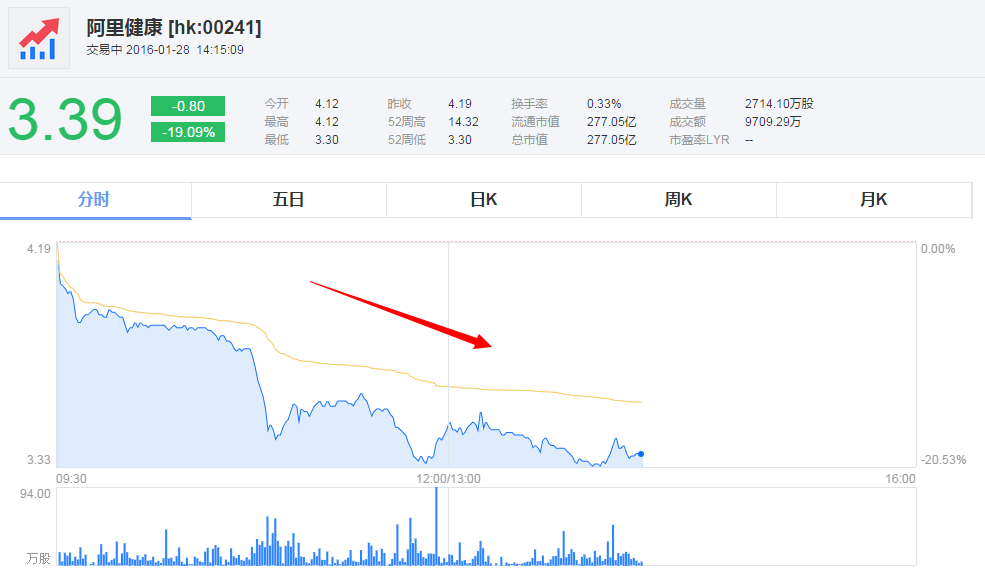The width and height of the screenshot is (985, 579).
Task: Click the red downward arrow annotation tip
Action: tap(488, 345)
